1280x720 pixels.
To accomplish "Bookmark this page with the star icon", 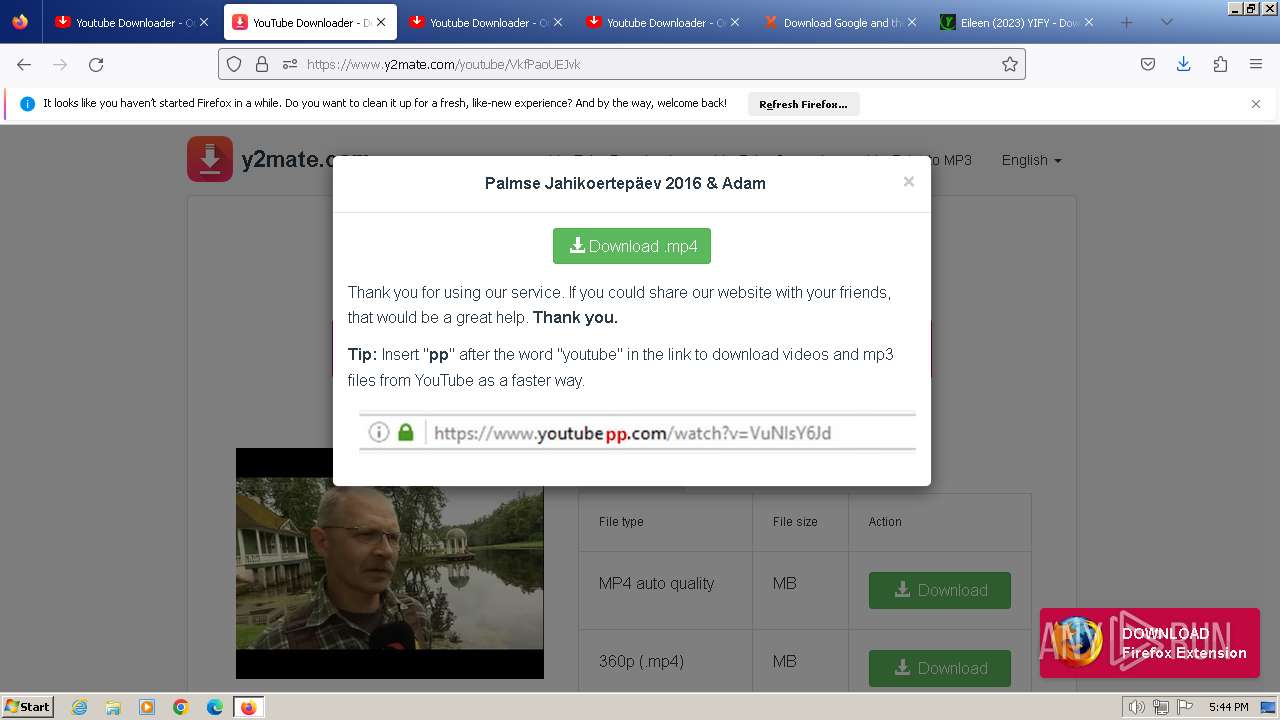I will click(x=1010, y=64).
